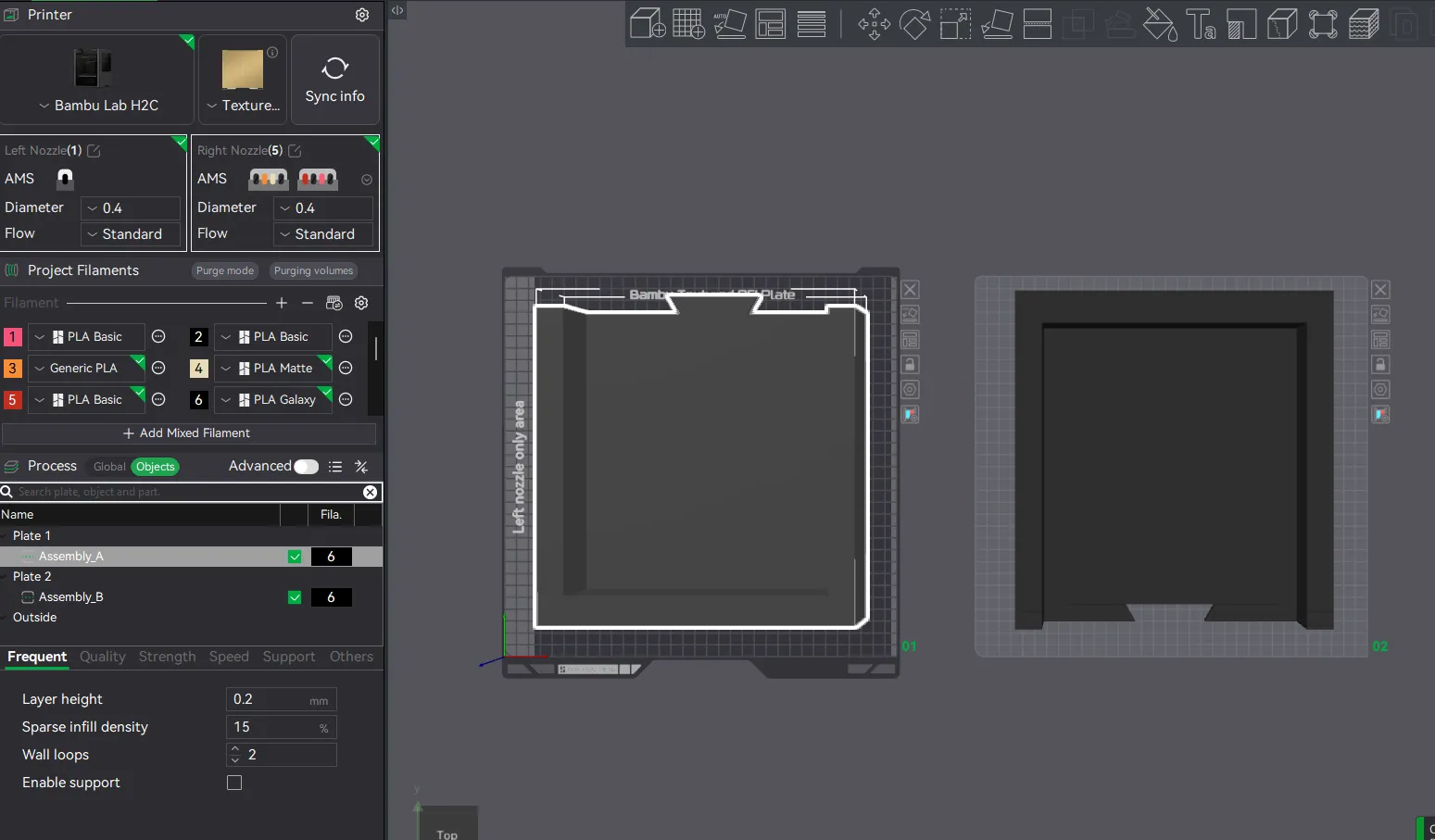Screen dimensions: 1435x840
Task: Click the Add plate grid icon
Action: tap(688, 23)
